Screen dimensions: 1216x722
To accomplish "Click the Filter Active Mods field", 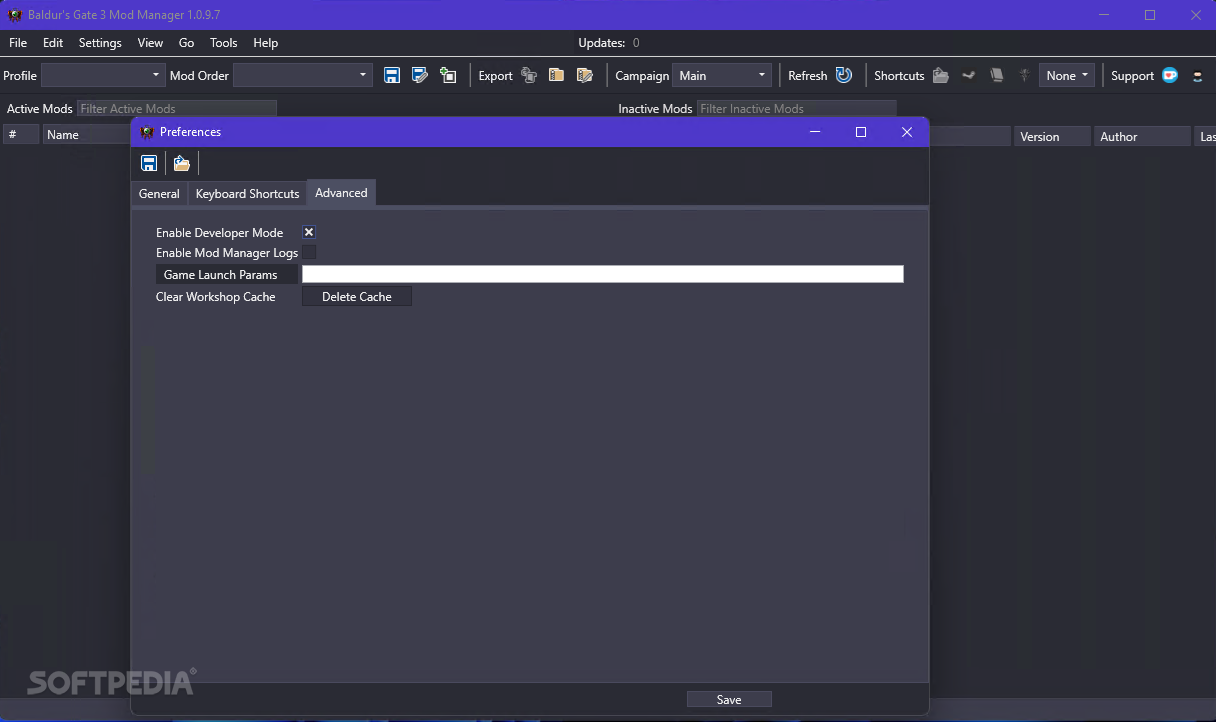I will (177, 109).
